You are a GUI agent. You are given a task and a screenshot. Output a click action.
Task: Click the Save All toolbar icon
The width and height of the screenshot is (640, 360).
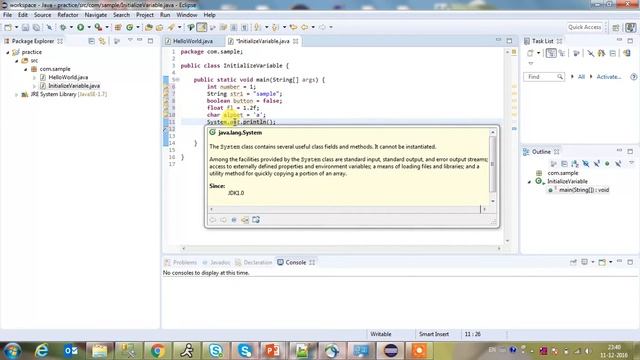[36, 27]
